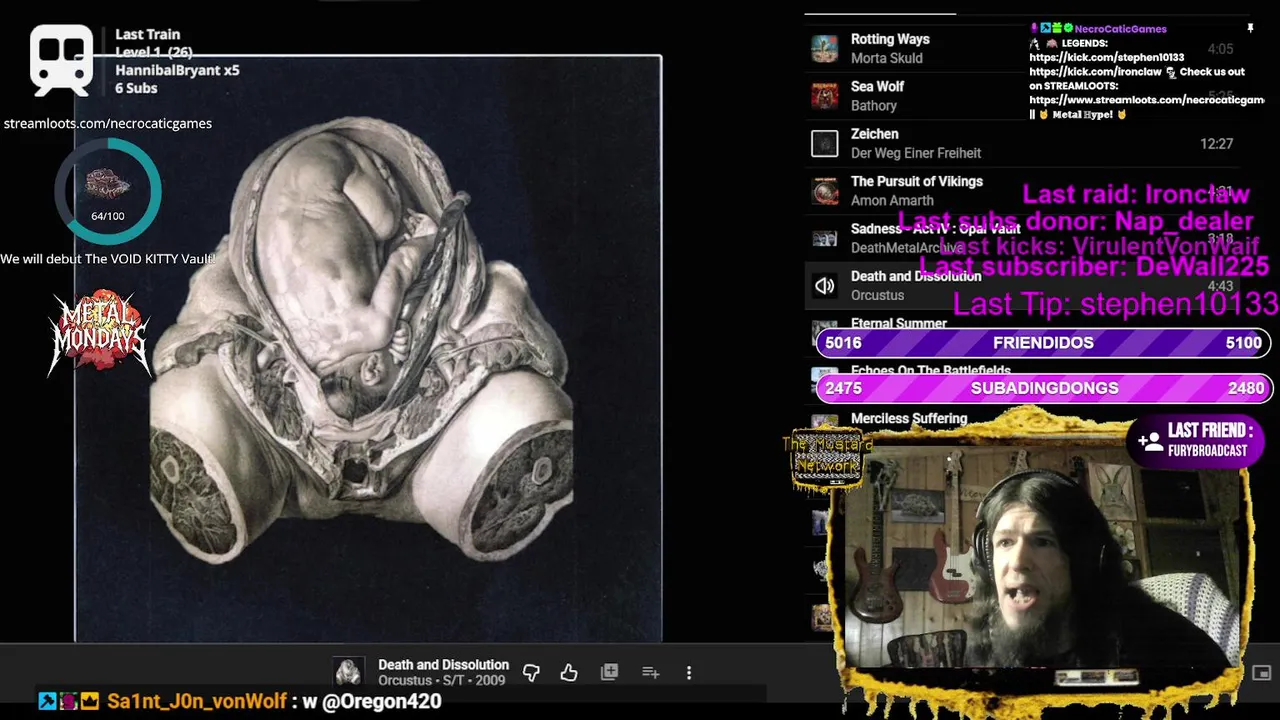
Task: Click NecroCaticGames username in pinned message
Action: (1120, 29)
